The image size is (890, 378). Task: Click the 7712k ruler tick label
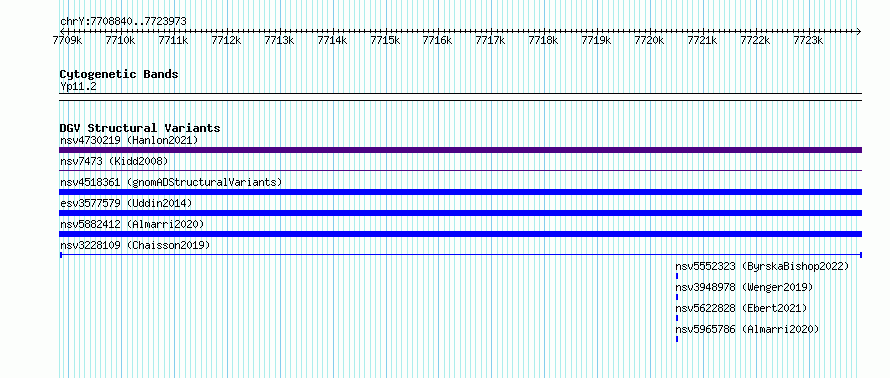pyautogui.click(x=226, y=40)
